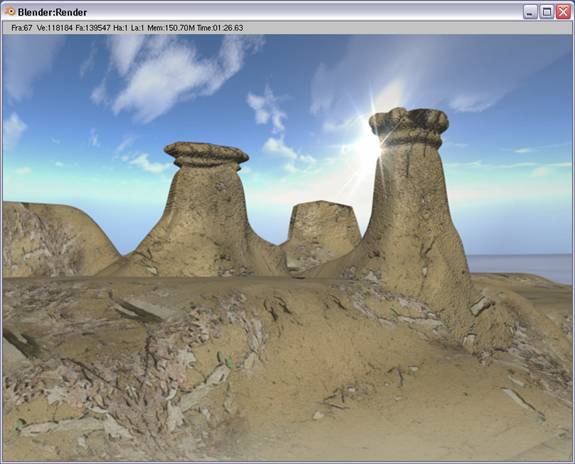This screenshot has width=575, height=464.
Task: Click the Fra:67 frame readout
Action: [22, 28]
